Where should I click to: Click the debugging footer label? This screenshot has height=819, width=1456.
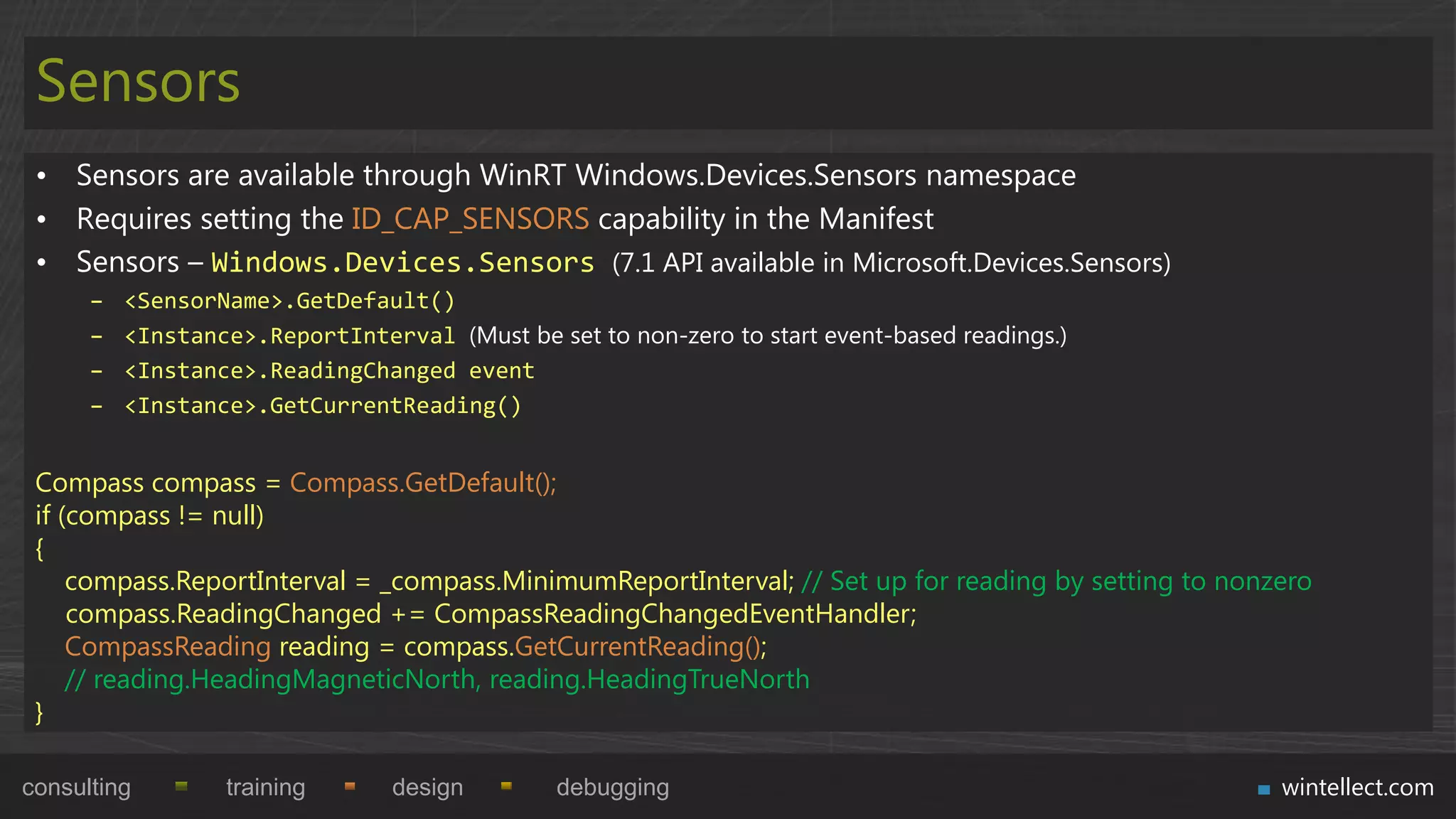pyautogui.click(x=612, y=788)
